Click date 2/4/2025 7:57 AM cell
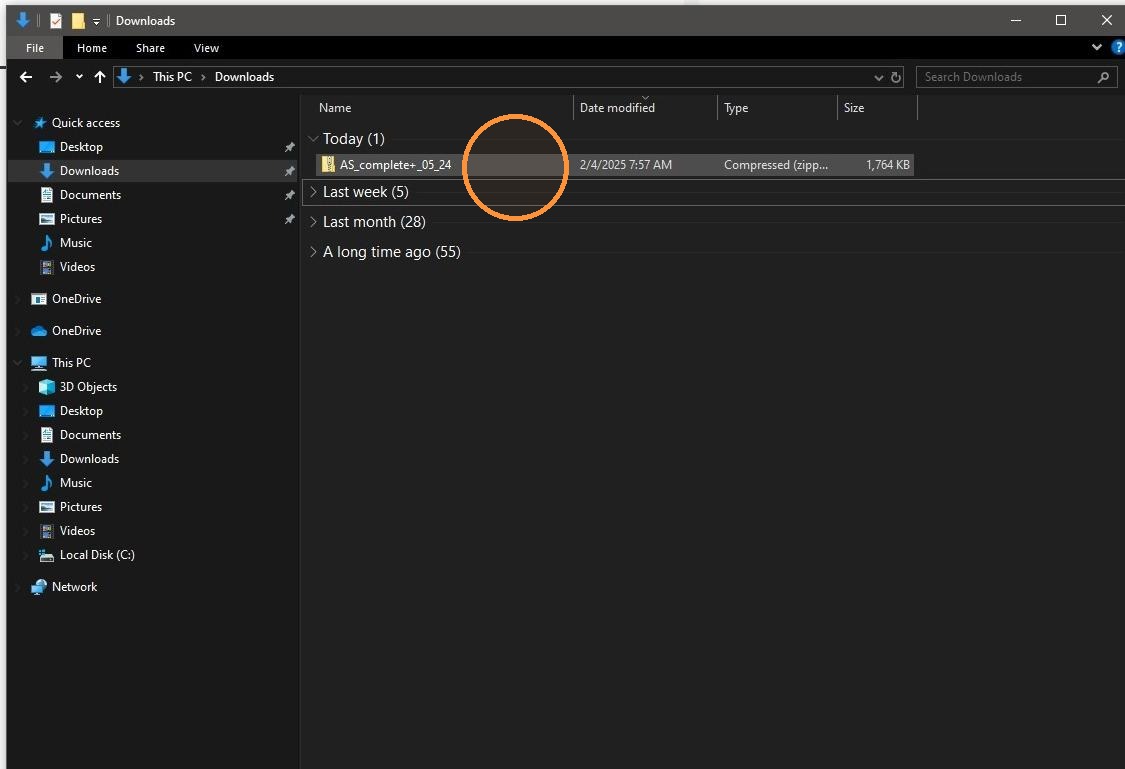This screenshot has height=769, width=1125. point(626,165)
